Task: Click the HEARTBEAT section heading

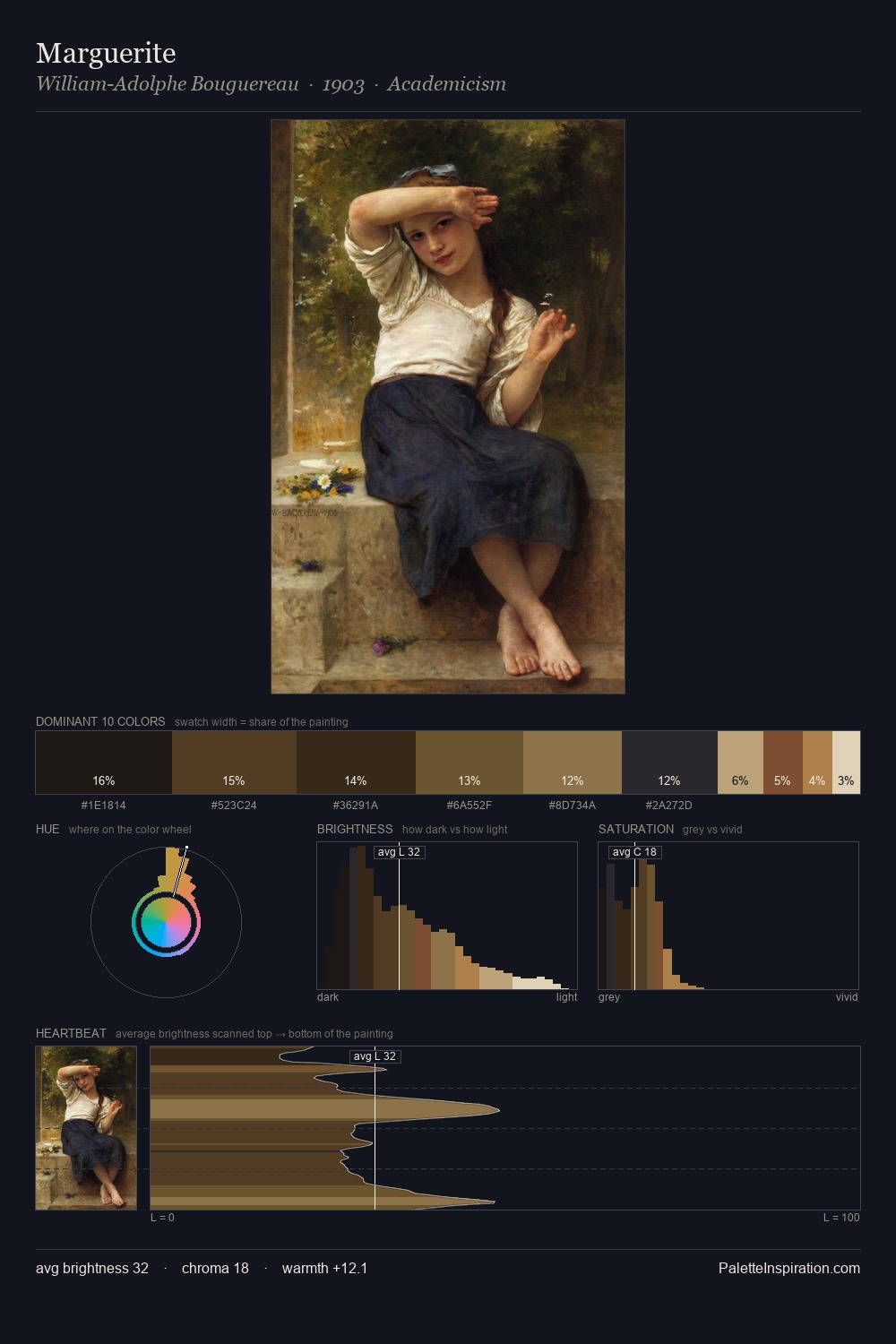Action: [x=71, y=1033]
